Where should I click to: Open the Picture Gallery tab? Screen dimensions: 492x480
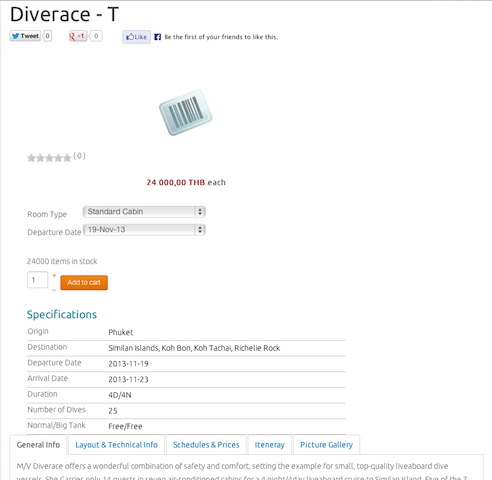pos(326,445)
